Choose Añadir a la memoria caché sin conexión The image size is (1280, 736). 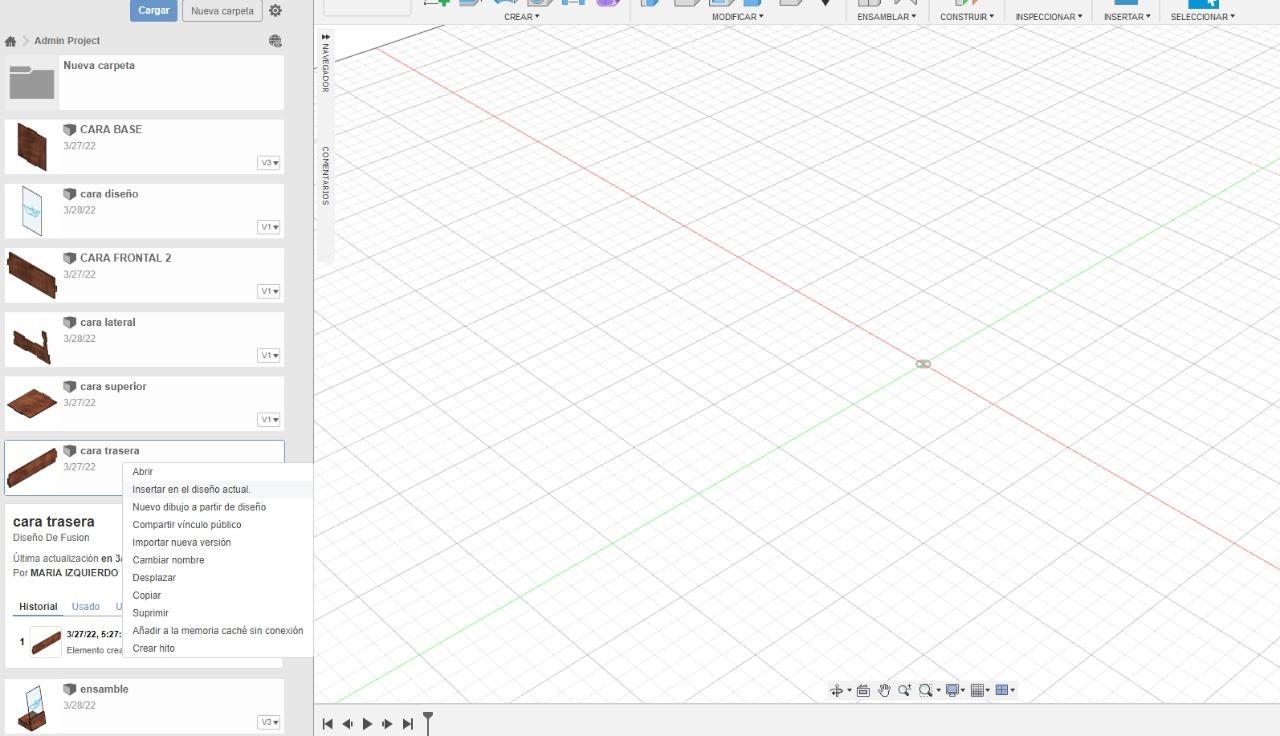pyautogui.click(x=218, y=631)
